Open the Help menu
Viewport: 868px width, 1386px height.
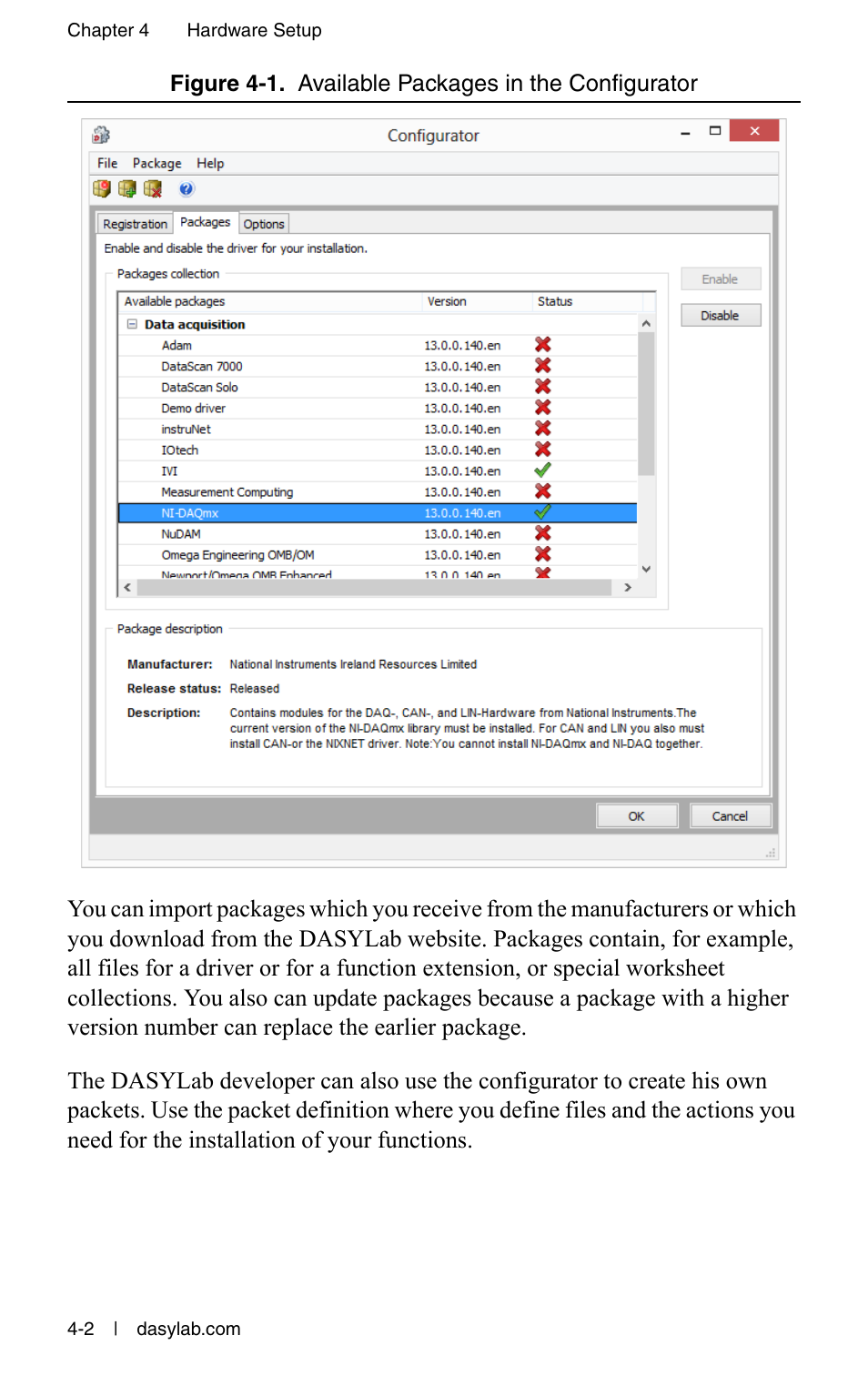click(210, 163)
